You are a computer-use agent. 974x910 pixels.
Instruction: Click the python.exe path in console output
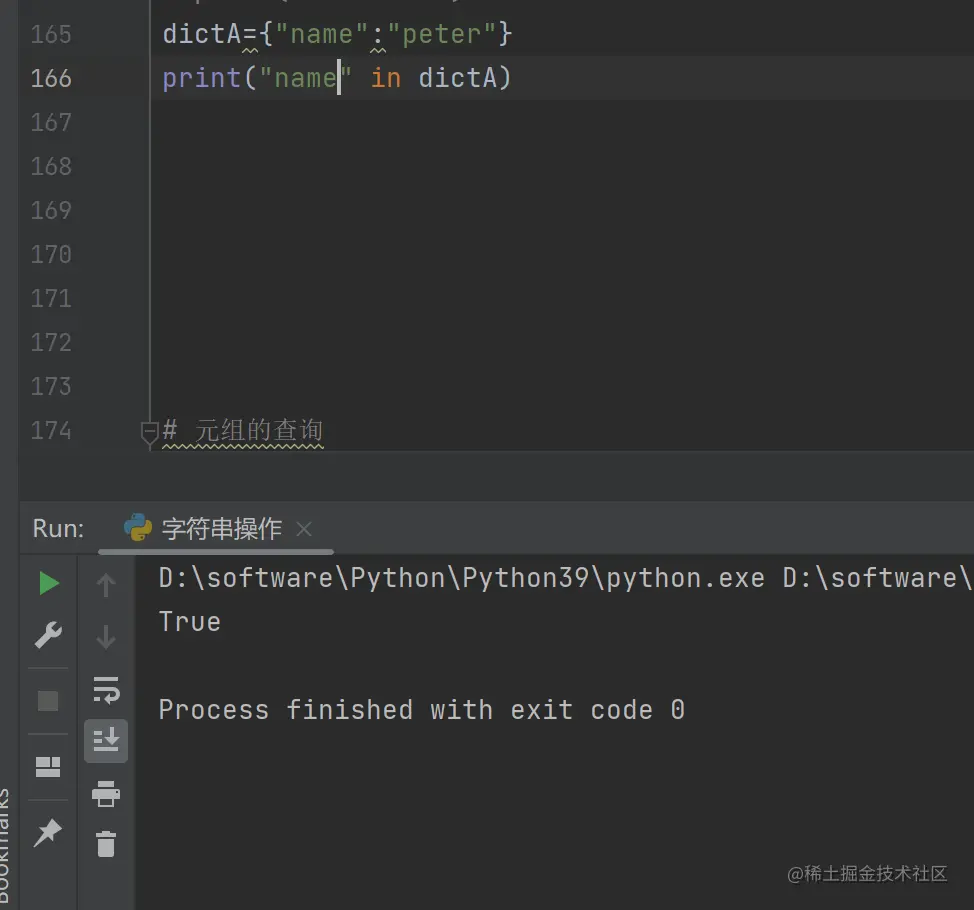(x=462, y=578)
